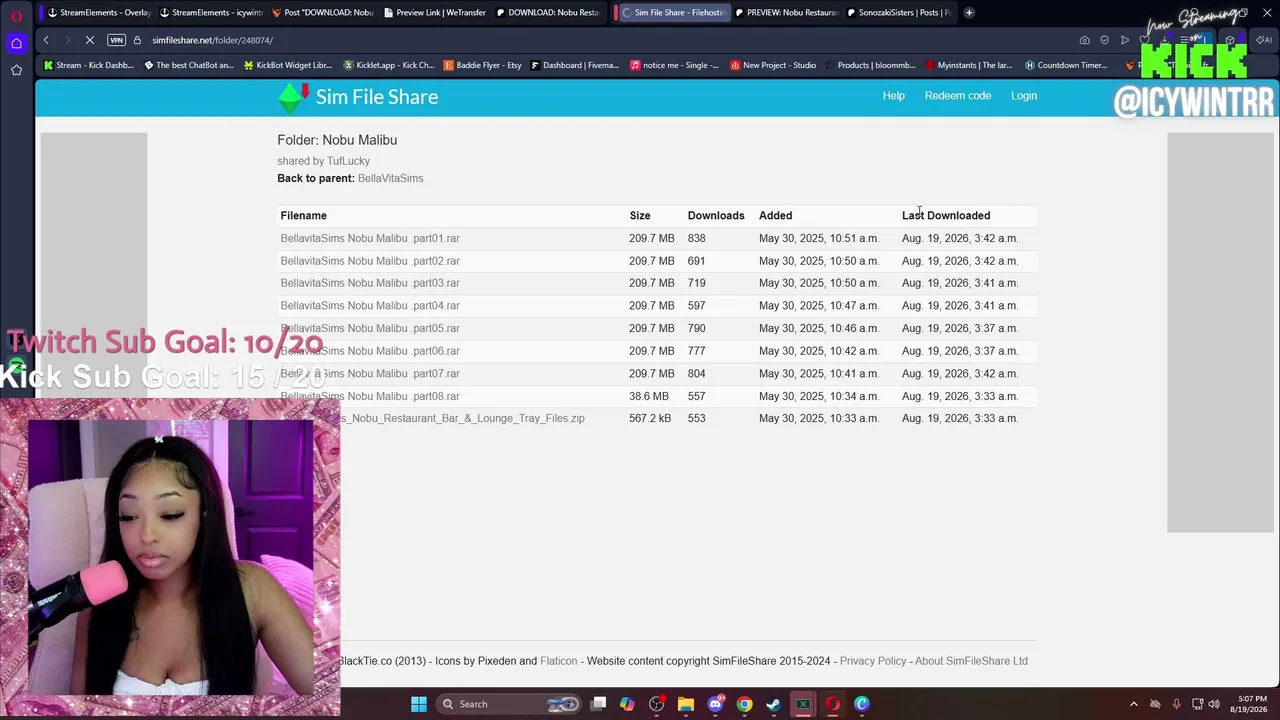
Task: Go back to parent folder BellaVitaSims
Action: pos(390,178)
